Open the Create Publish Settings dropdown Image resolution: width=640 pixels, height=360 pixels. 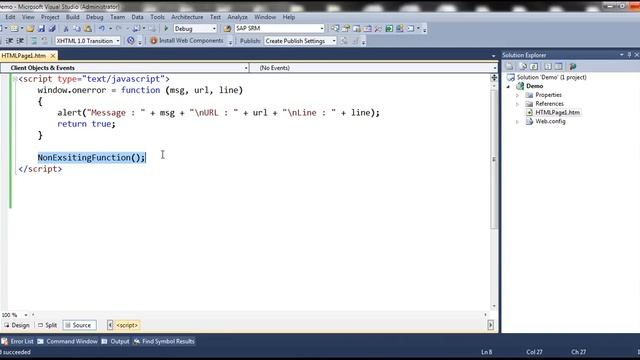tap(334, 41)
